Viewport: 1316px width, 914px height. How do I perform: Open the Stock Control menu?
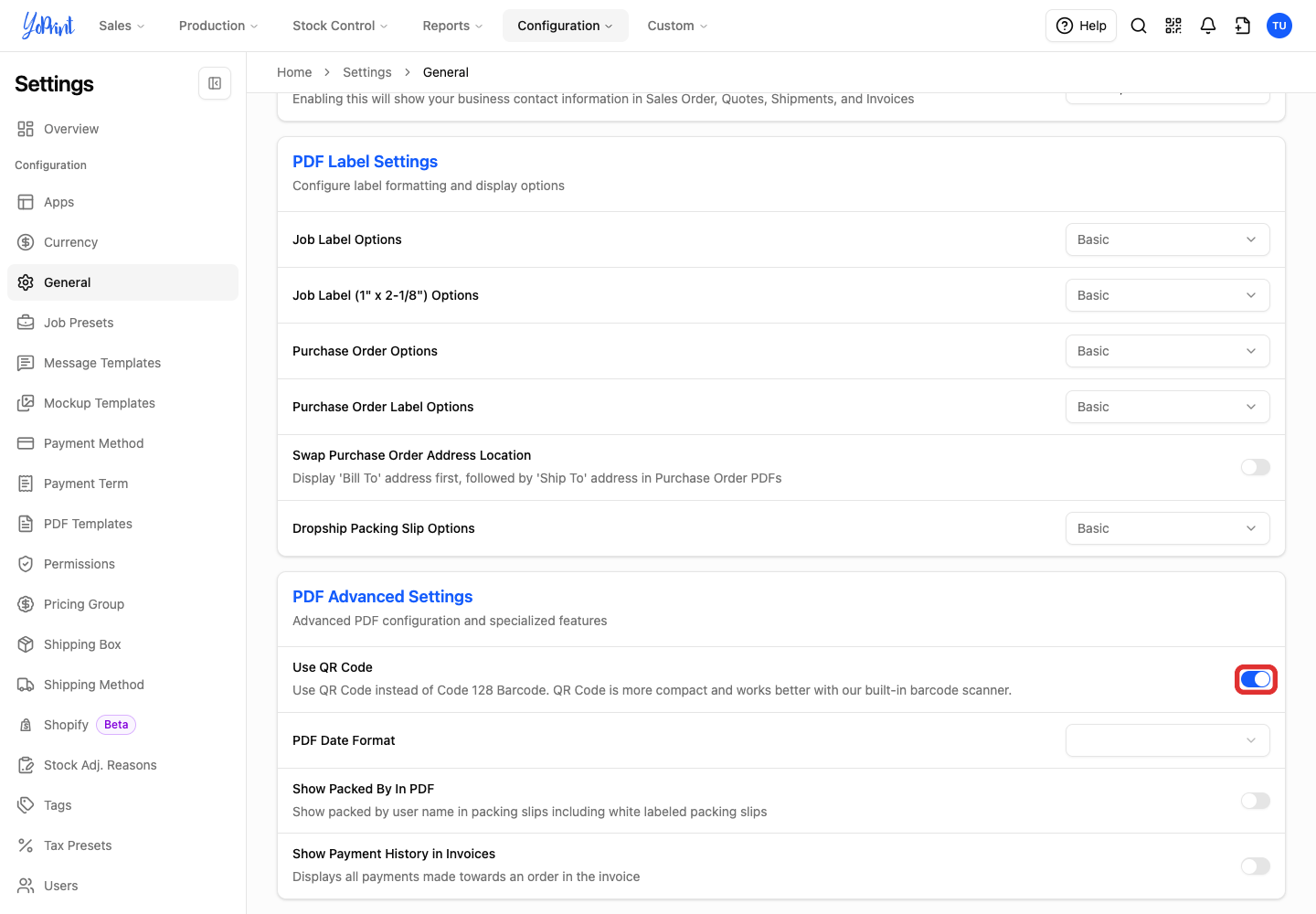340,26
